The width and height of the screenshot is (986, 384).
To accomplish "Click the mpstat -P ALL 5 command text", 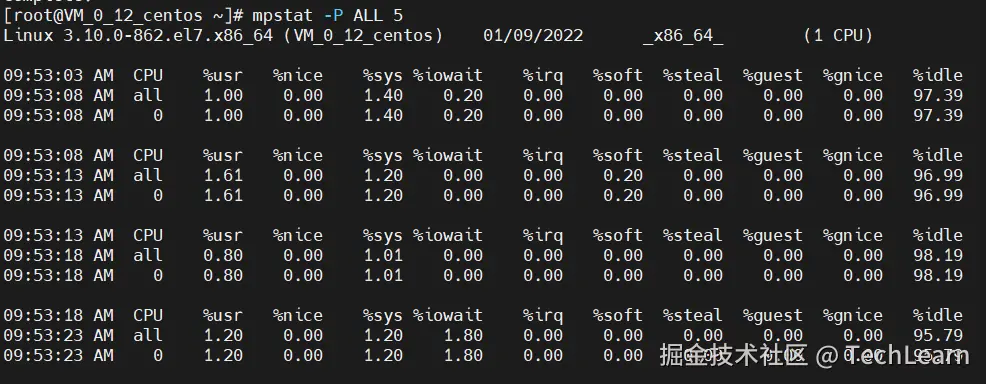I will (328, 16).
